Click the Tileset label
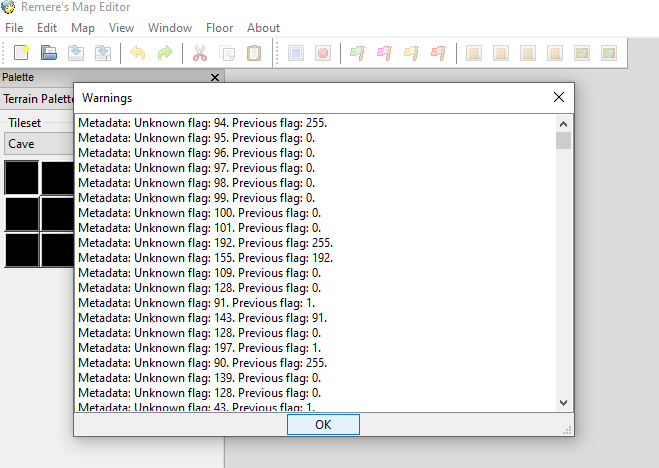 (x=24, y=123)
